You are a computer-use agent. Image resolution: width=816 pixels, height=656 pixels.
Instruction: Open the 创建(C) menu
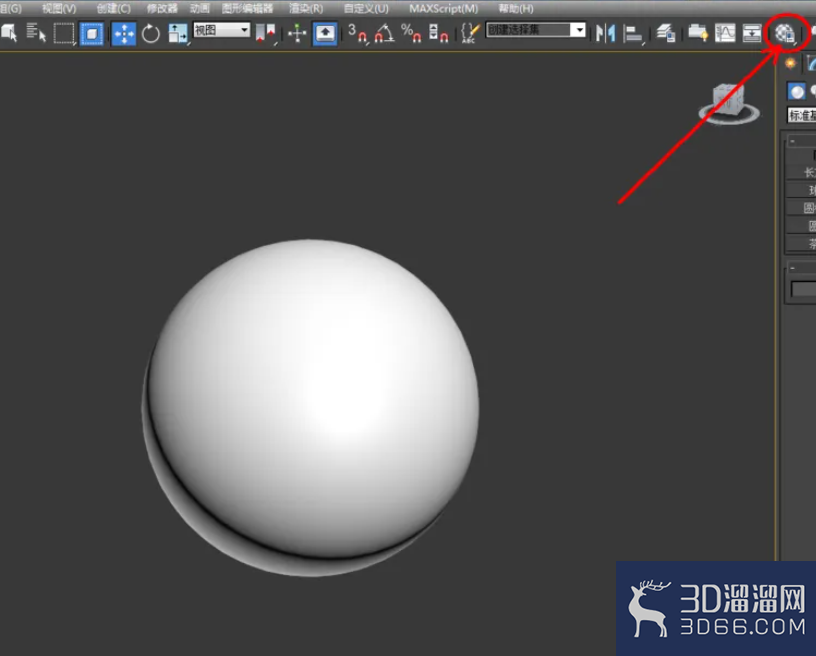click(113, 8)
